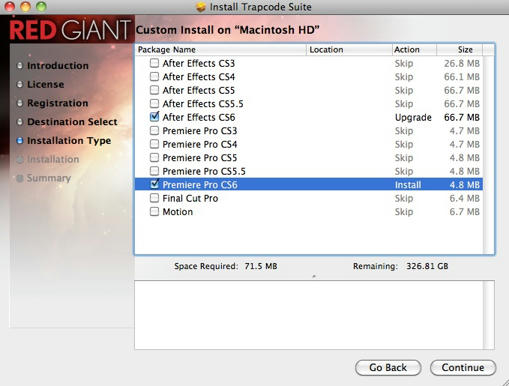Select the After Effects CS6 row name

point(199,117)
